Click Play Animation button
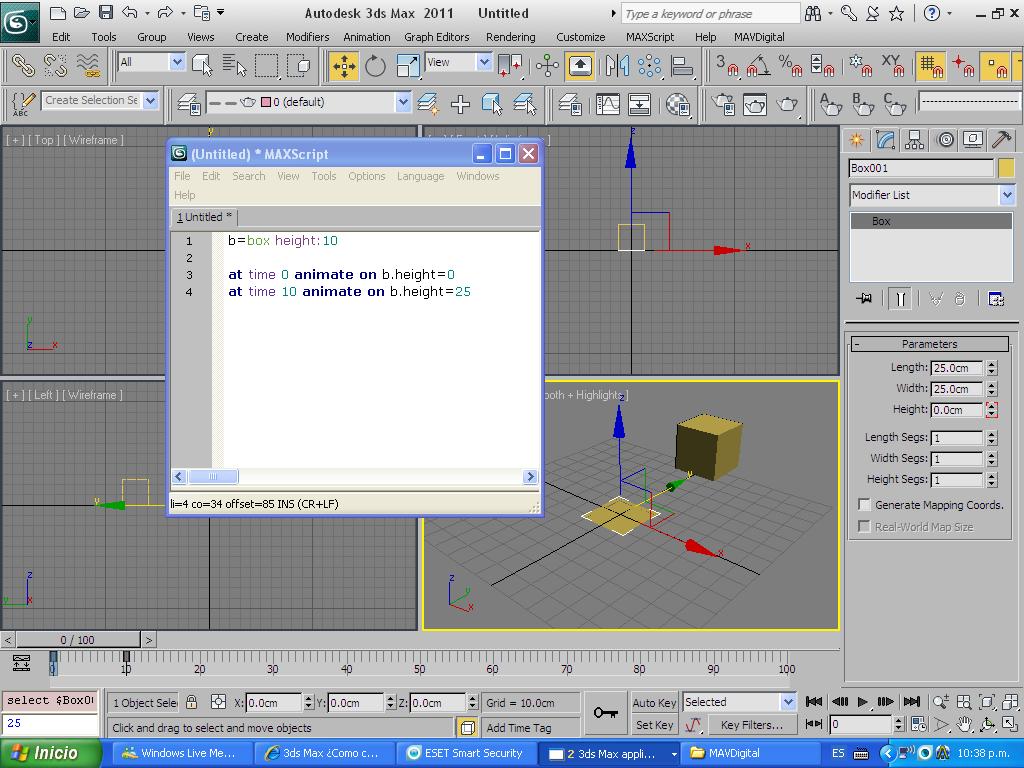Screen dimensions: 1024x768 tap(863, 702)
